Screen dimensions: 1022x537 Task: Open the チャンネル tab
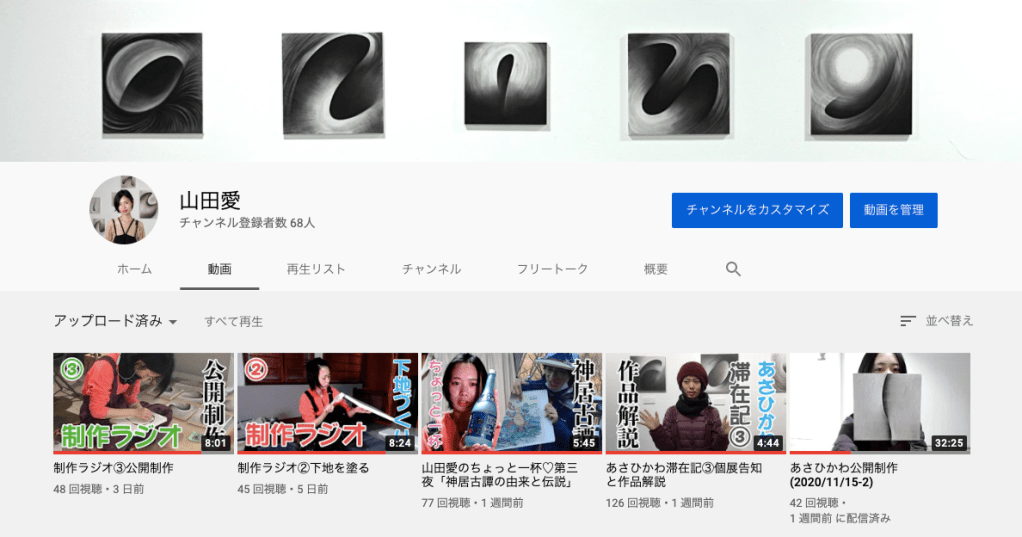[x=431, y=269]
